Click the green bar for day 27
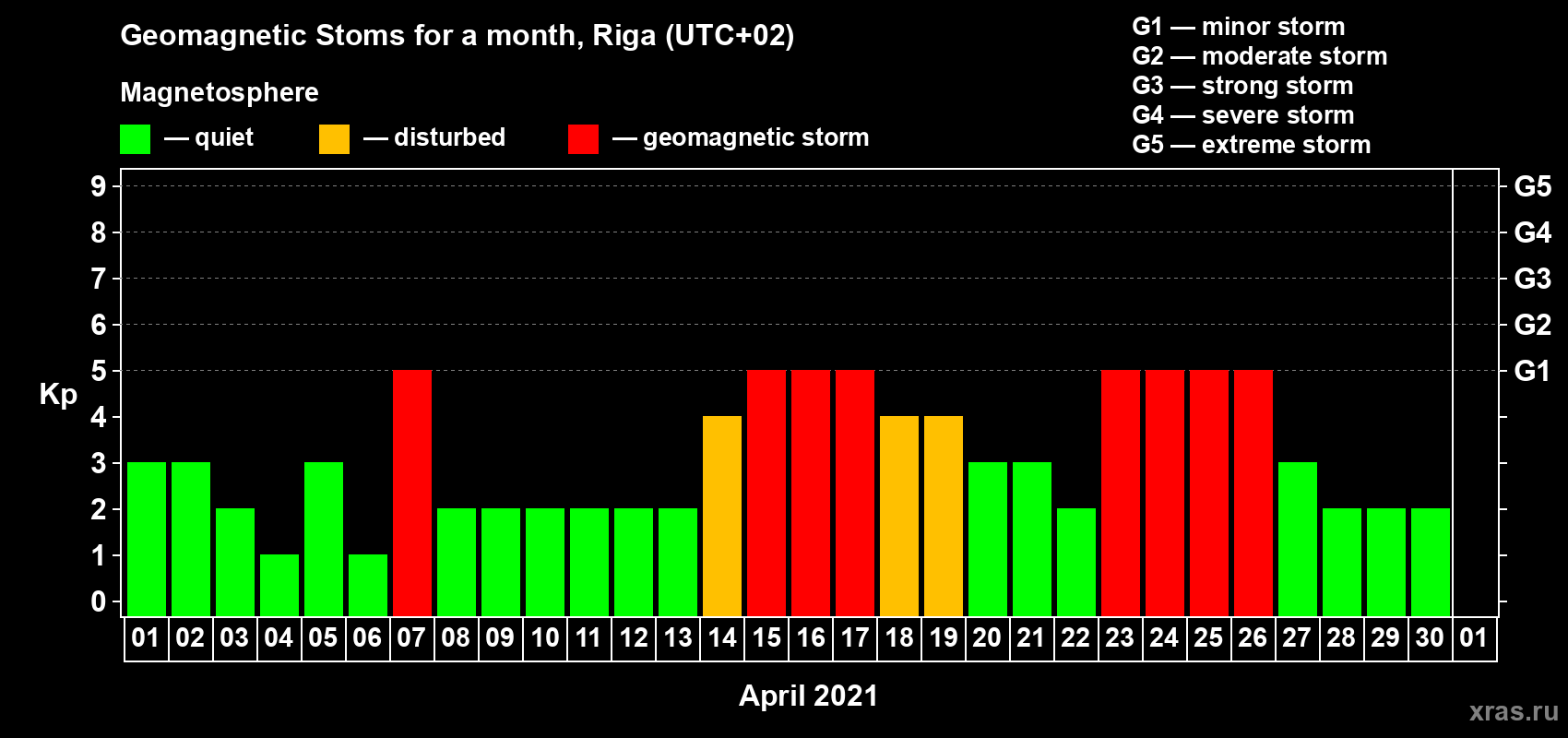 pos(1298,540)
